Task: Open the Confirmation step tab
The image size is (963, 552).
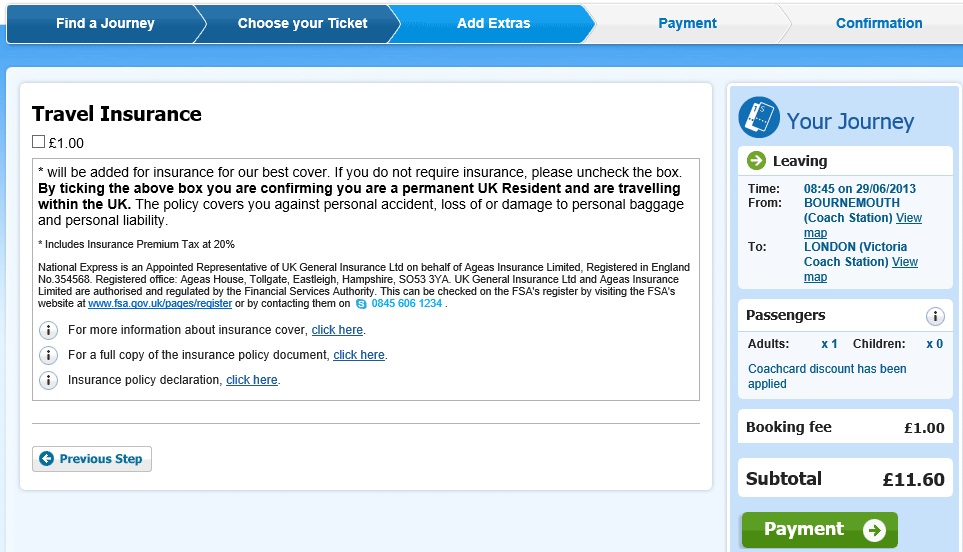Action: point(878,23)
